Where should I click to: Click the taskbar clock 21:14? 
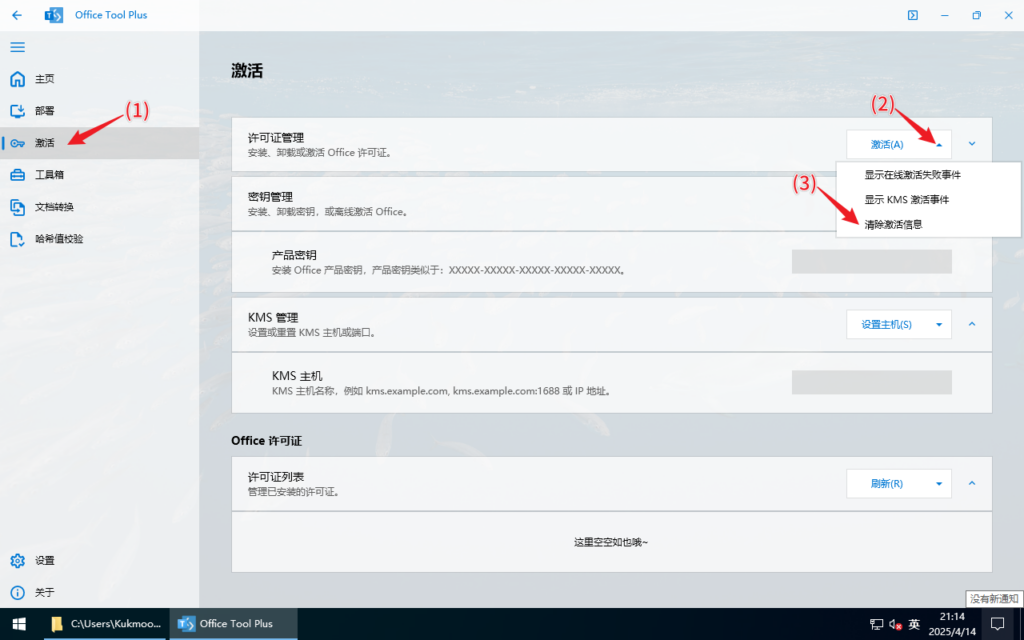coord(952,624)
